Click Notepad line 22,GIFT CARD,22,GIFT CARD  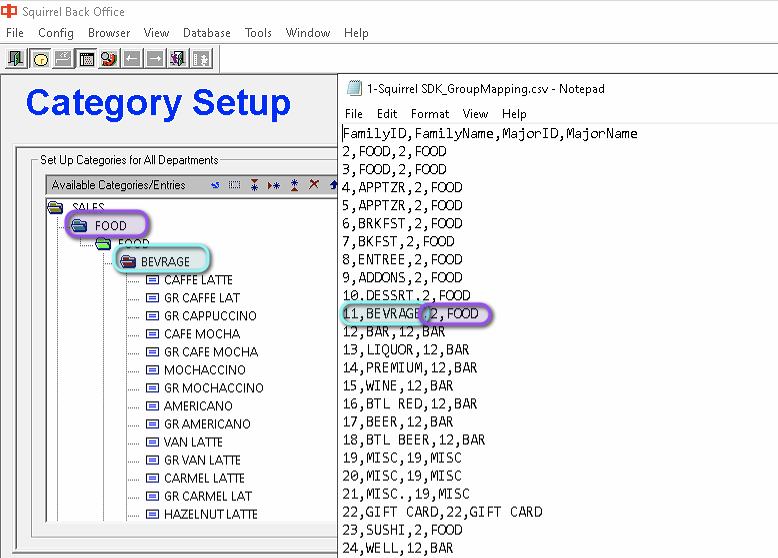click(443, 512)
